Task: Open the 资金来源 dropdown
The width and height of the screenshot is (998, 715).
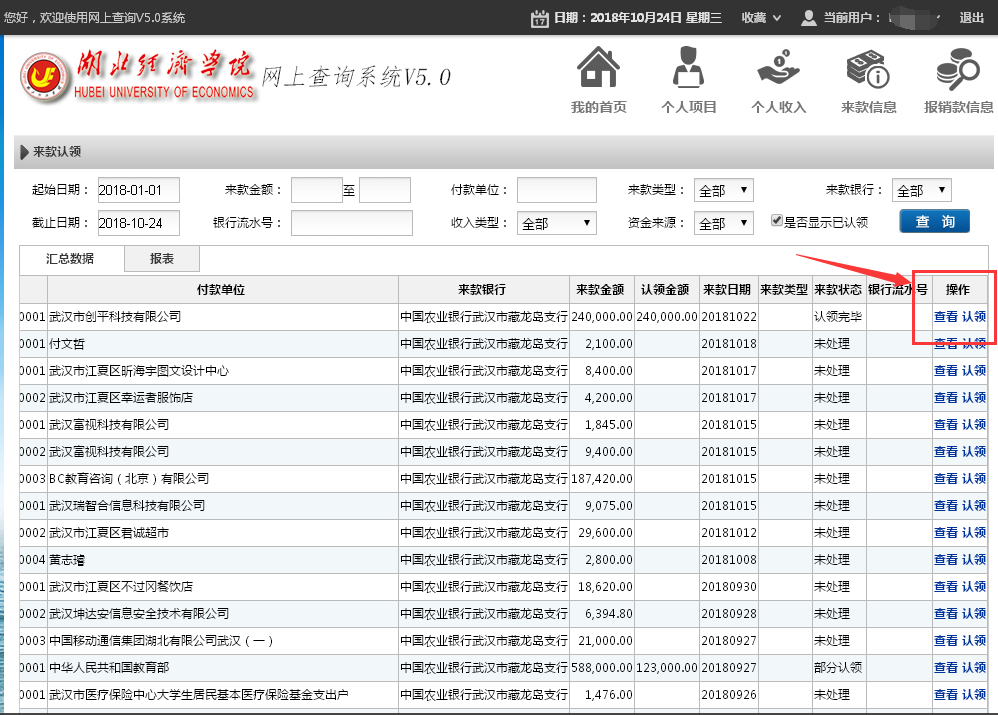Action: [x=724, y=223]
